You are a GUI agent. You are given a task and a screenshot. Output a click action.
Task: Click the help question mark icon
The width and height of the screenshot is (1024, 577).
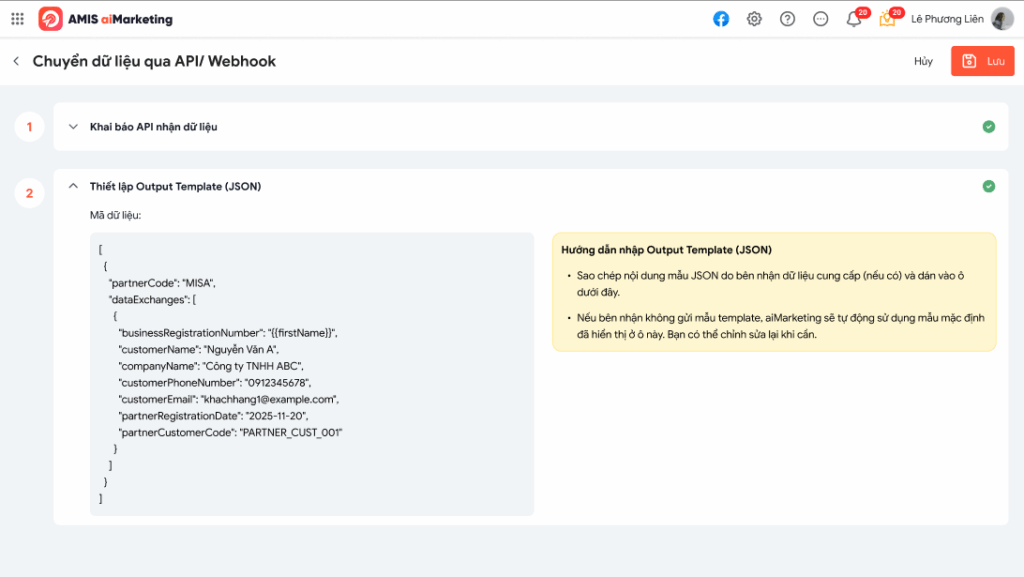click(787, 19)
